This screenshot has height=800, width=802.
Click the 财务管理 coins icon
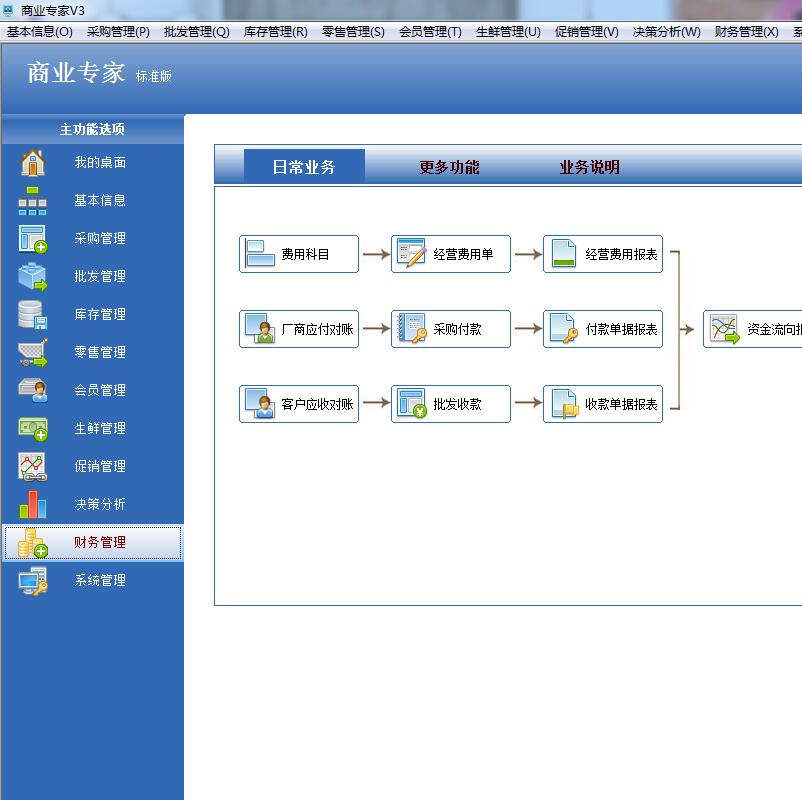(x=33, y=543)
